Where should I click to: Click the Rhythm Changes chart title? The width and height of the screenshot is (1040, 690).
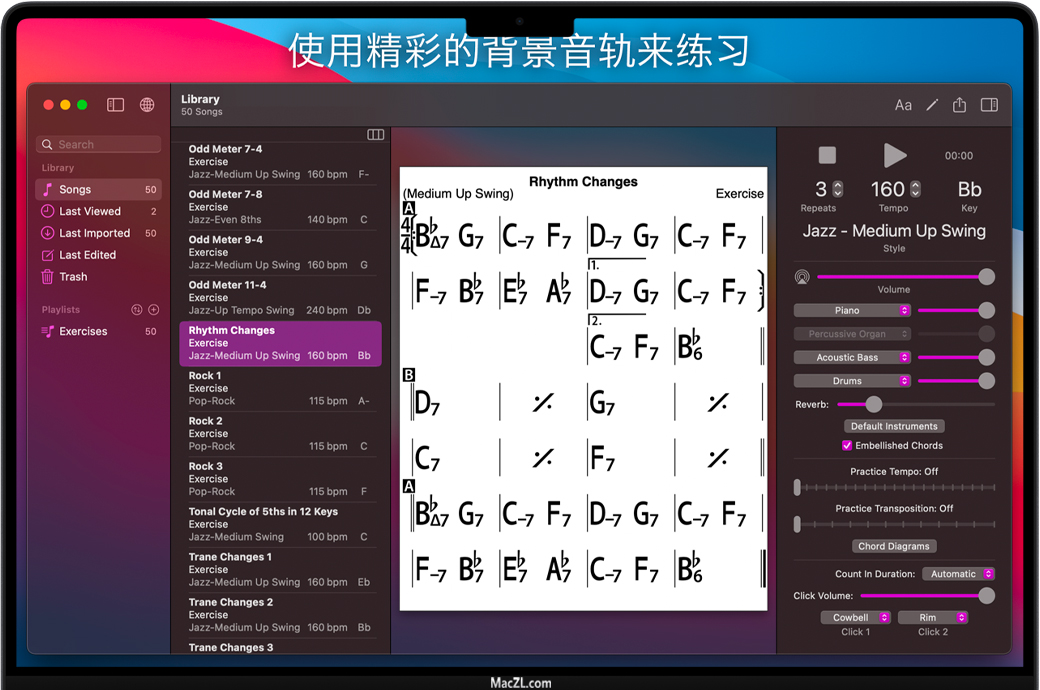[x=583, y=182]
